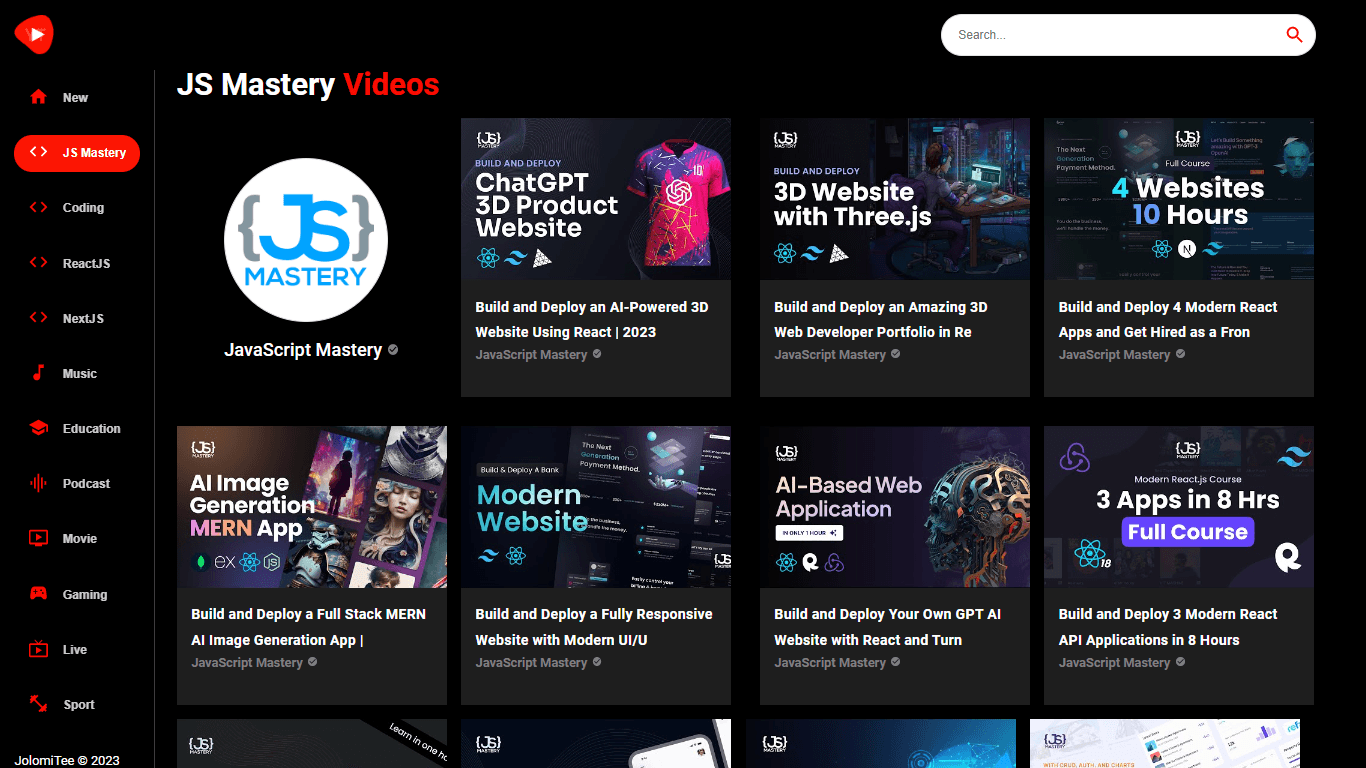Click the Podcast waveform icon
The image size is (1366, 768).
39,483
